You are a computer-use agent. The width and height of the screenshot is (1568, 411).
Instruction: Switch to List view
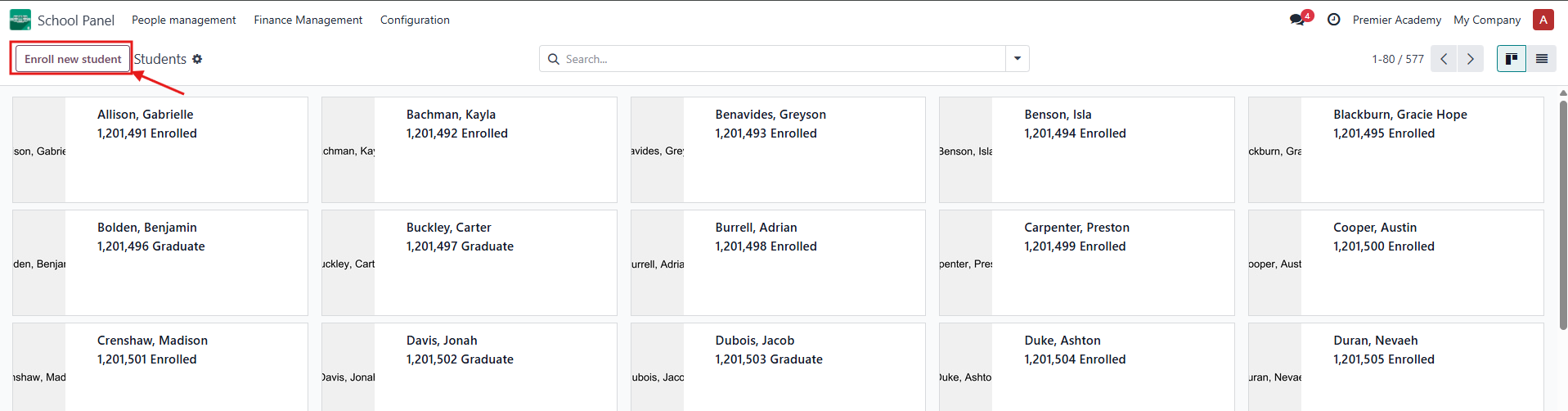pos(1541,59)
